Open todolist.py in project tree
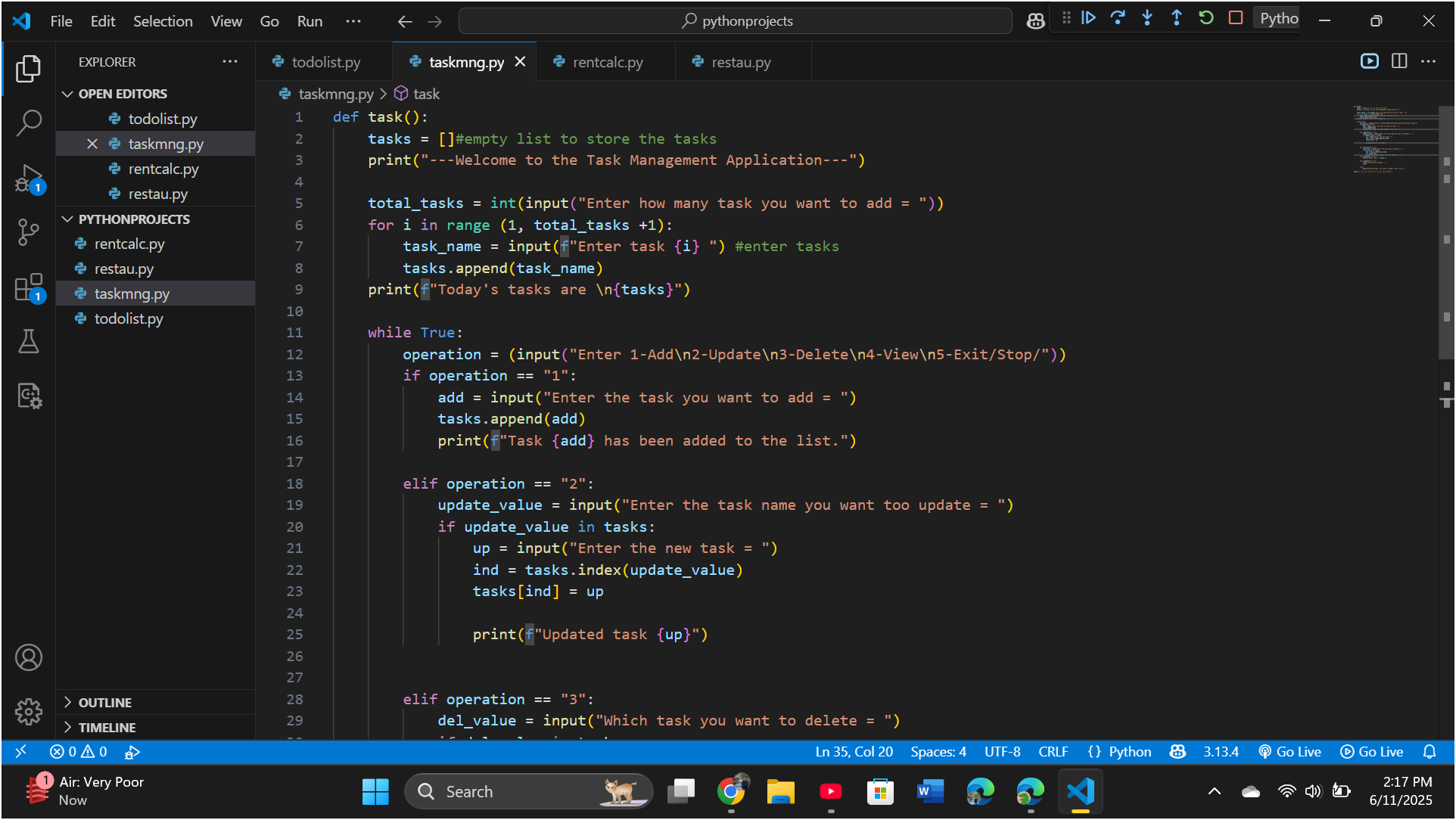This screenshot has height=820, width=1456. [x=129, y=319]
